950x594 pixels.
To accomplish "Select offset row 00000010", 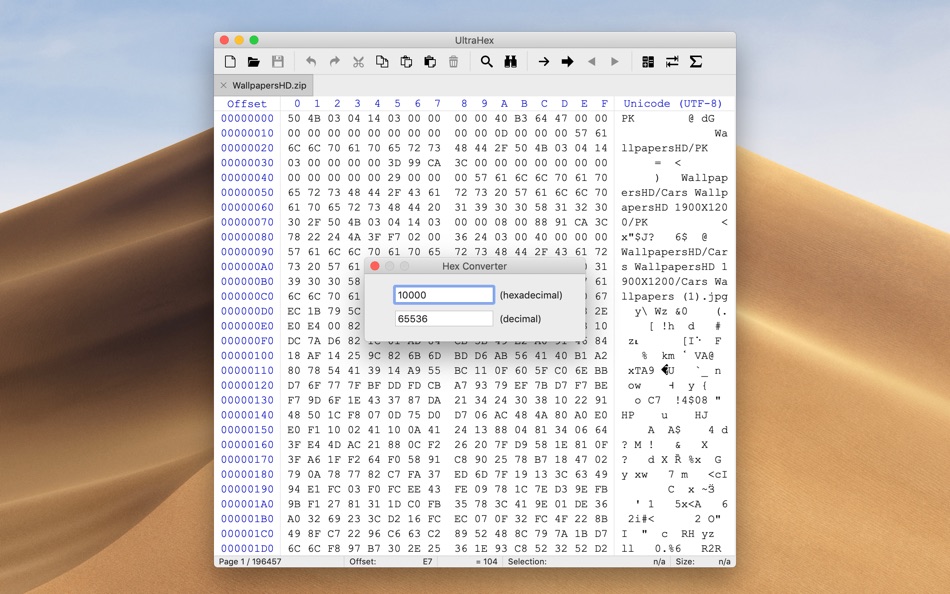I will [x=247, y=133].
